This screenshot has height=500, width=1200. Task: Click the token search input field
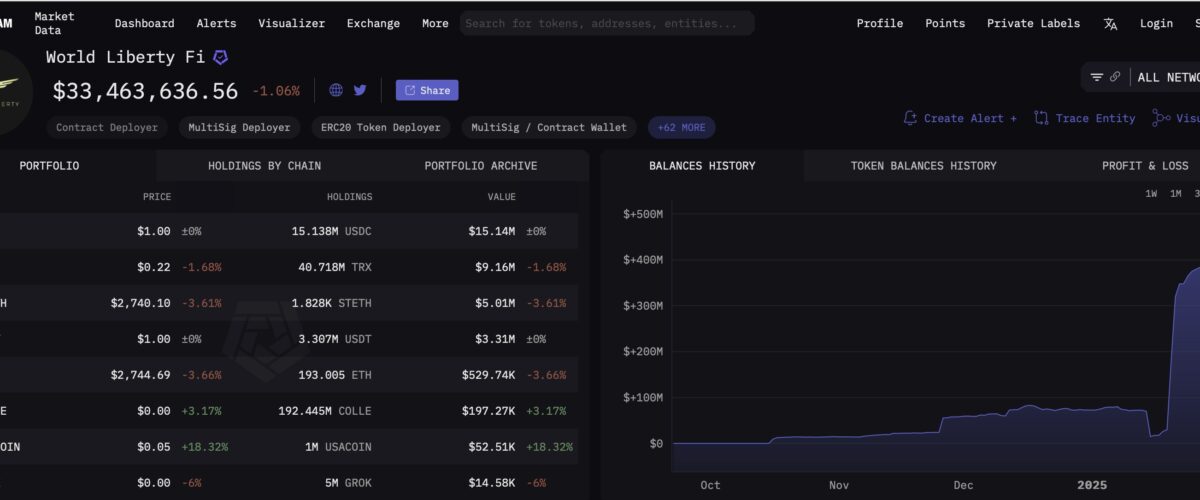[607, 23]
